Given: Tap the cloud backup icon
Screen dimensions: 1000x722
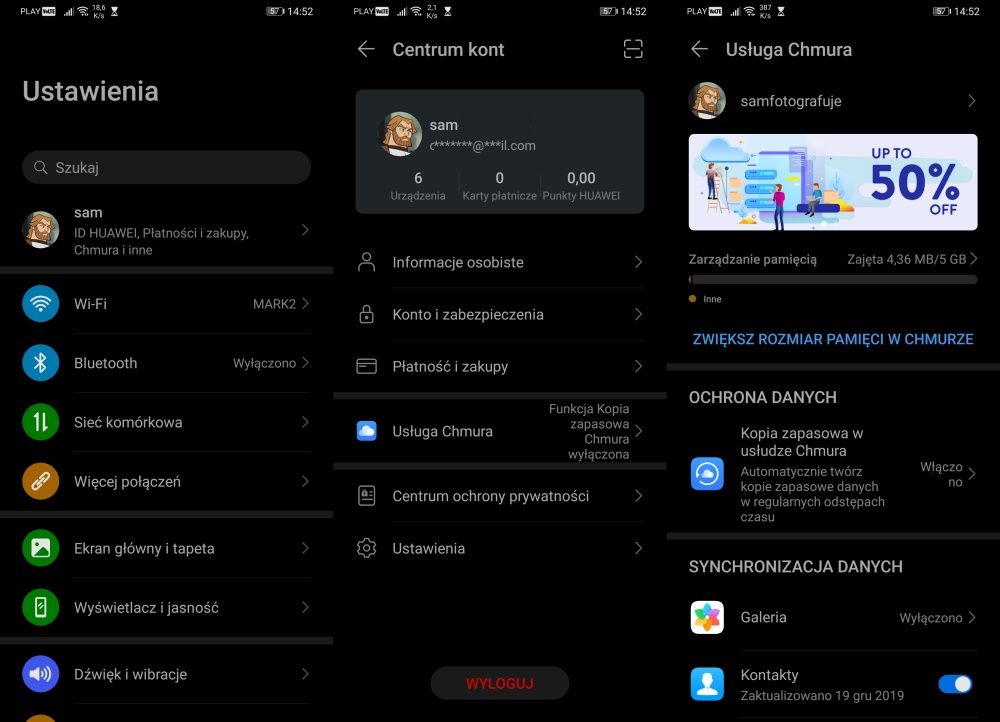Looking at the screenshot, I should point(707,473).
